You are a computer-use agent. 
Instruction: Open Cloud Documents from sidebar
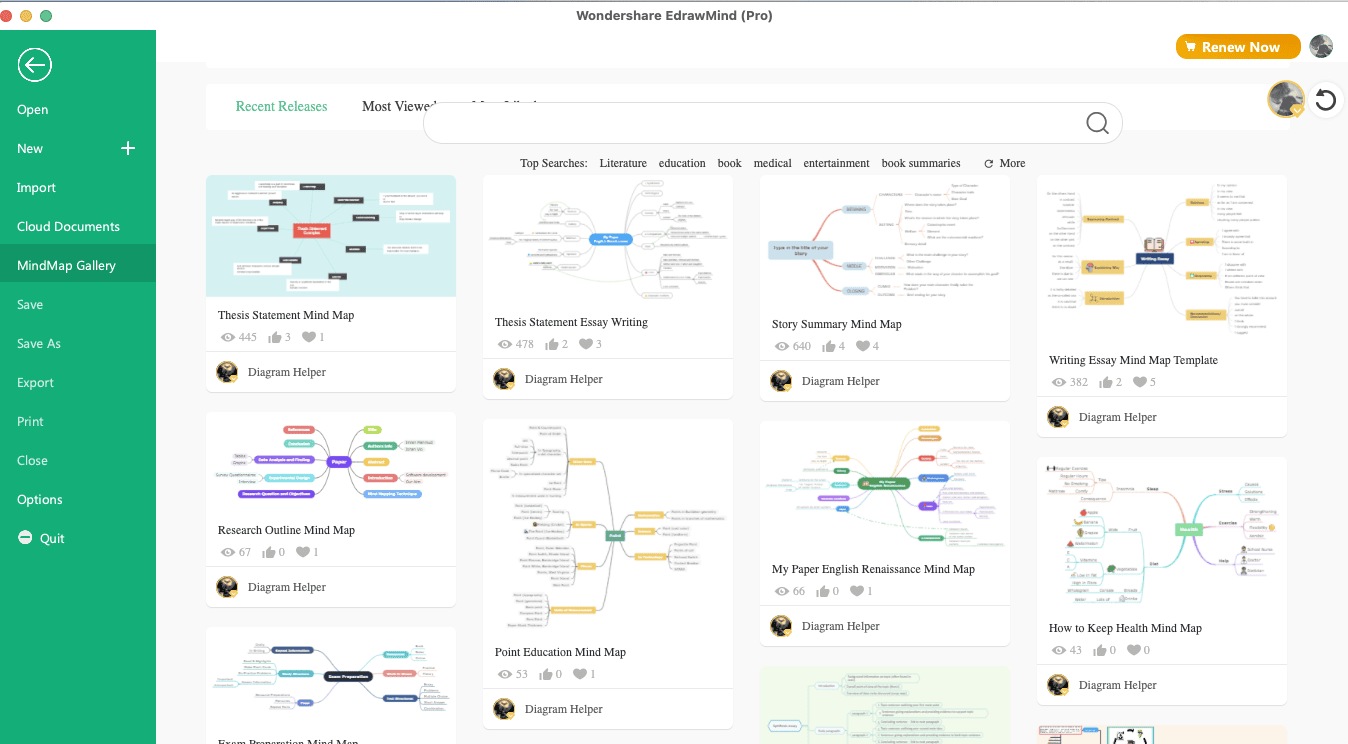[68, 227]
